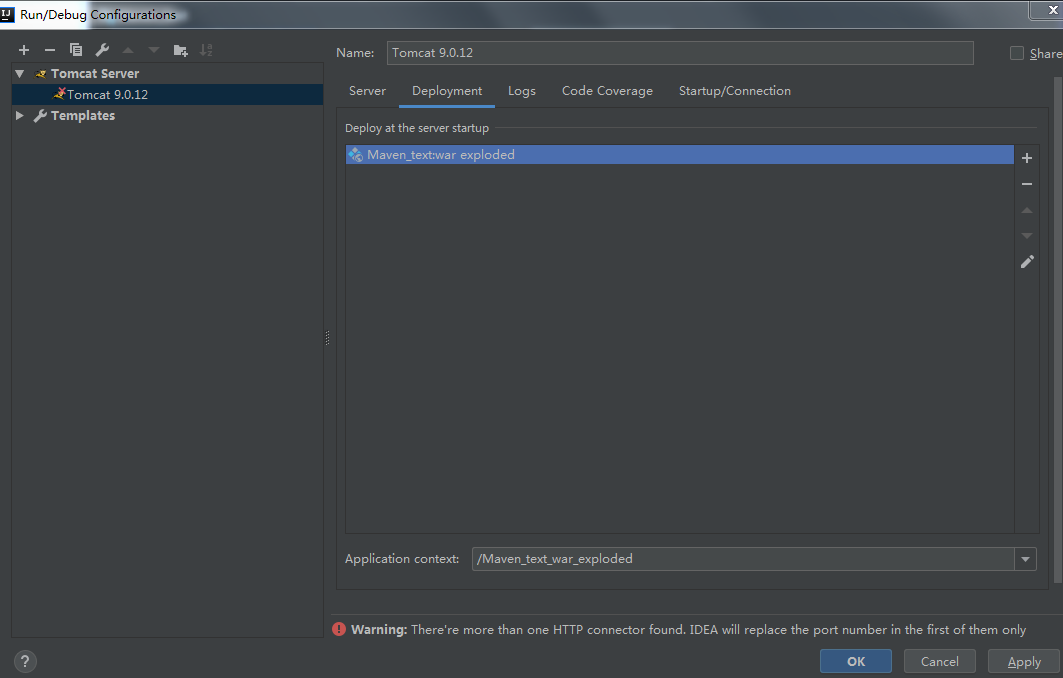Screen dimensions: 1063x678
Task: Enable the Share checkbox
Action: pyautogui.click(x=1017, y=53)
